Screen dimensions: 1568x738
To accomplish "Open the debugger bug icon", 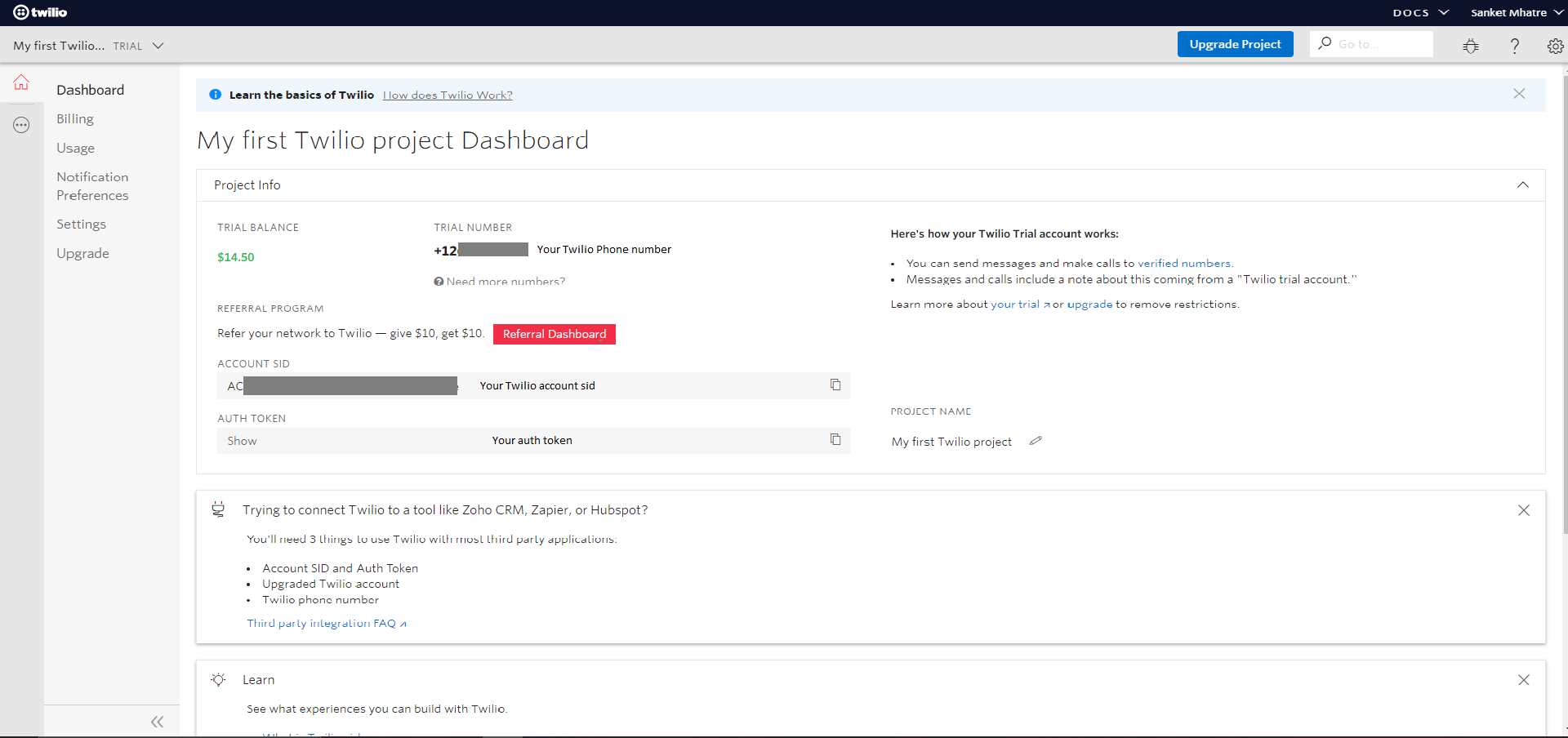I will 1471,46.
